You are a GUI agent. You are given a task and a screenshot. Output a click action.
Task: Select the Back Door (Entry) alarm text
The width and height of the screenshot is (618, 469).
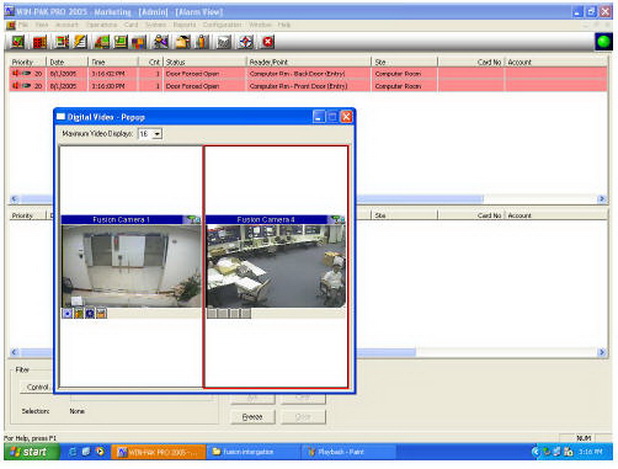point(297,74)
